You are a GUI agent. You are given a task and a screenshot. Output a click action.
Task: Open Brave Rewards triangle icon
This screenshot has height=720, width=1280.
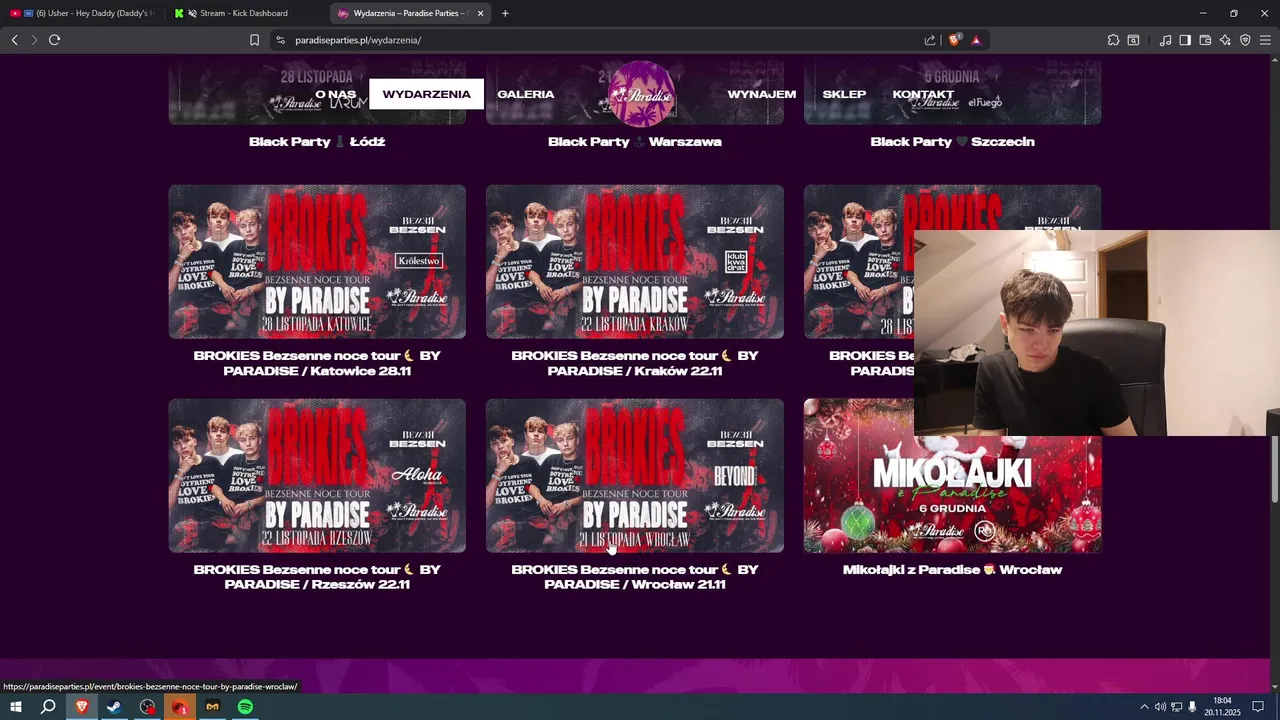point(976,40)
